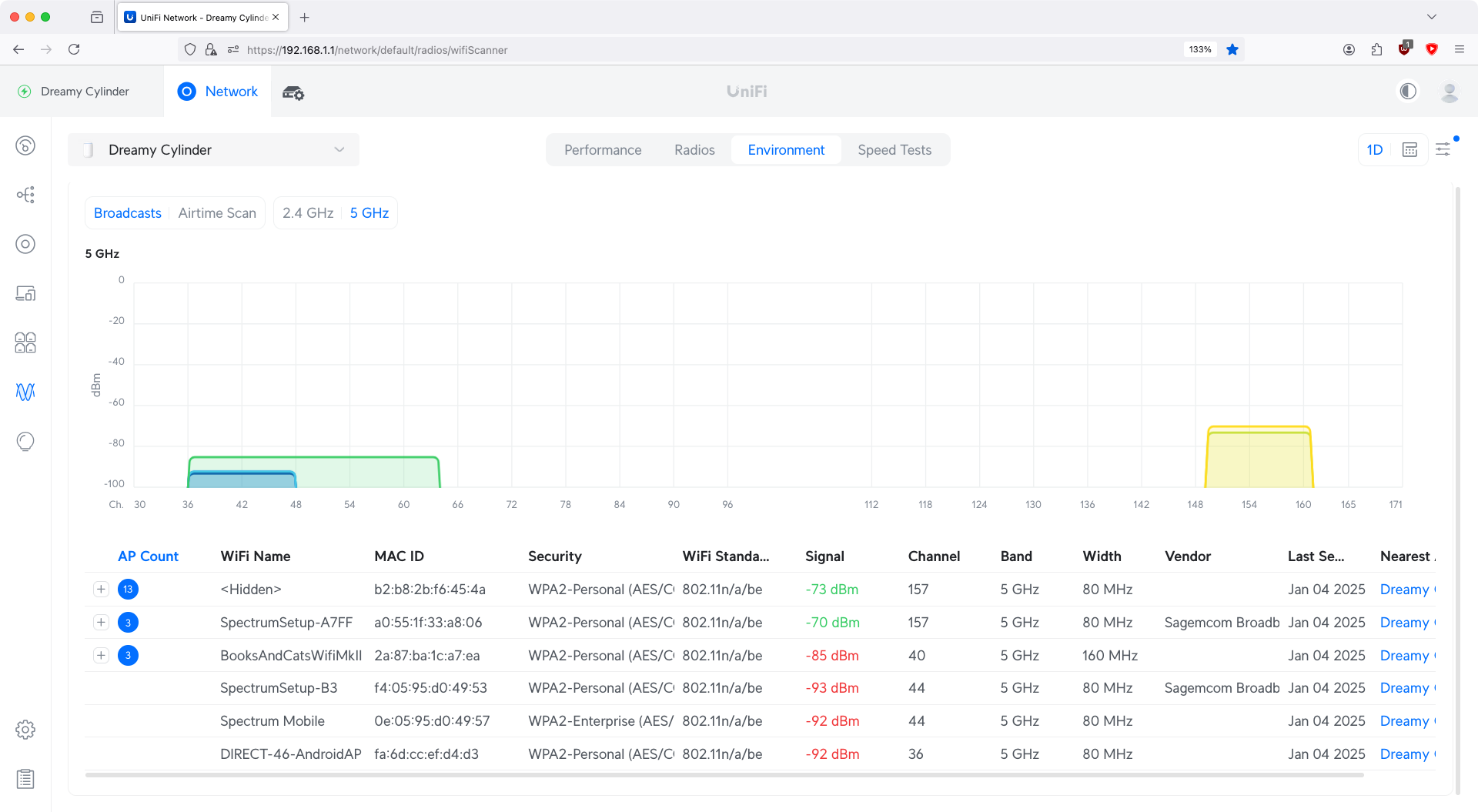This screenshot has width=1478, height=812.
Task: Open the settings gear in sidebar
Action: (25, 730)
